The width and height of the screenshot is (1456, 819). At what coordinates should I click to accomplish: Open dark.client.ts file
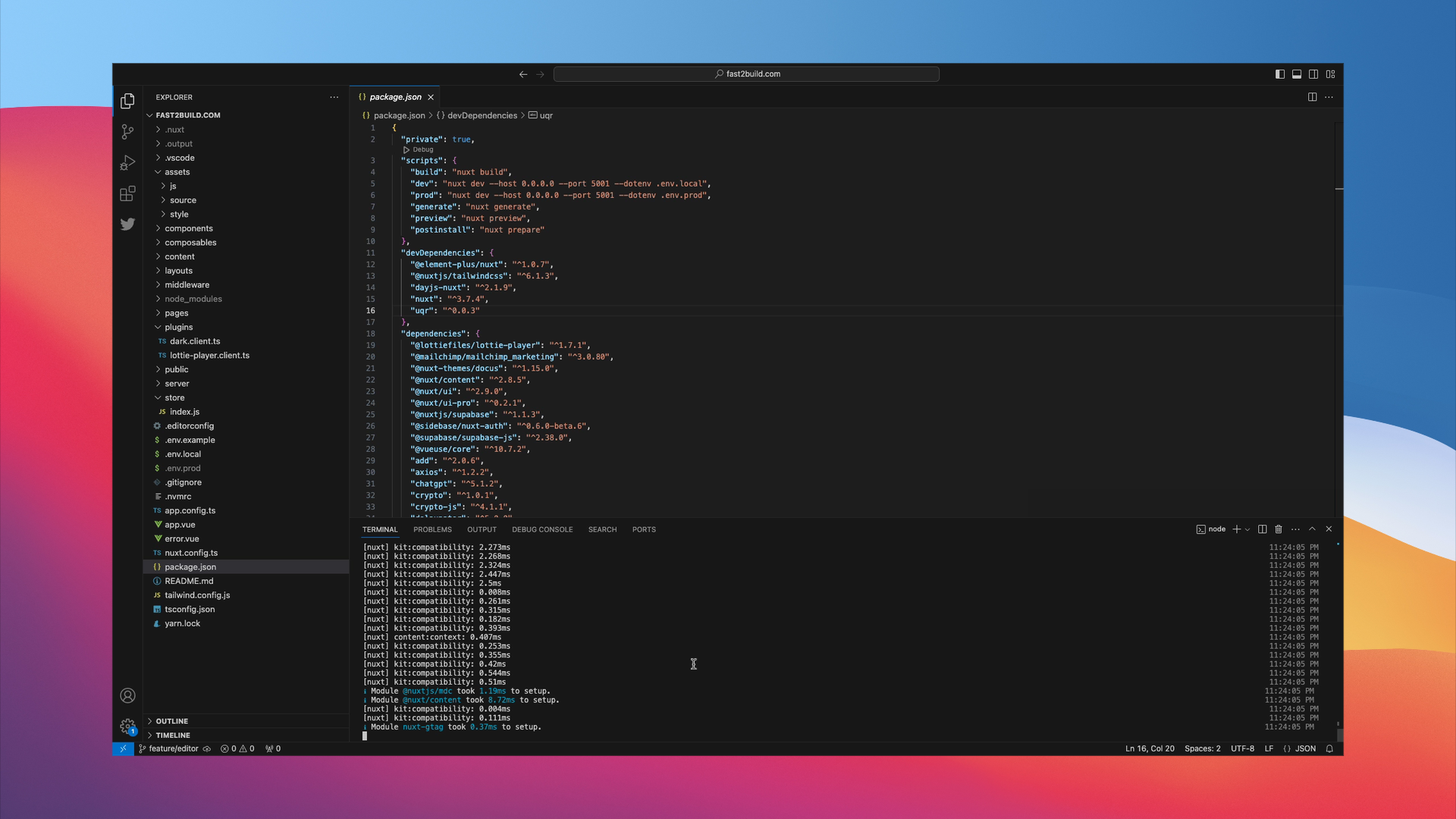pyautogui.click(x=246, y=341)
